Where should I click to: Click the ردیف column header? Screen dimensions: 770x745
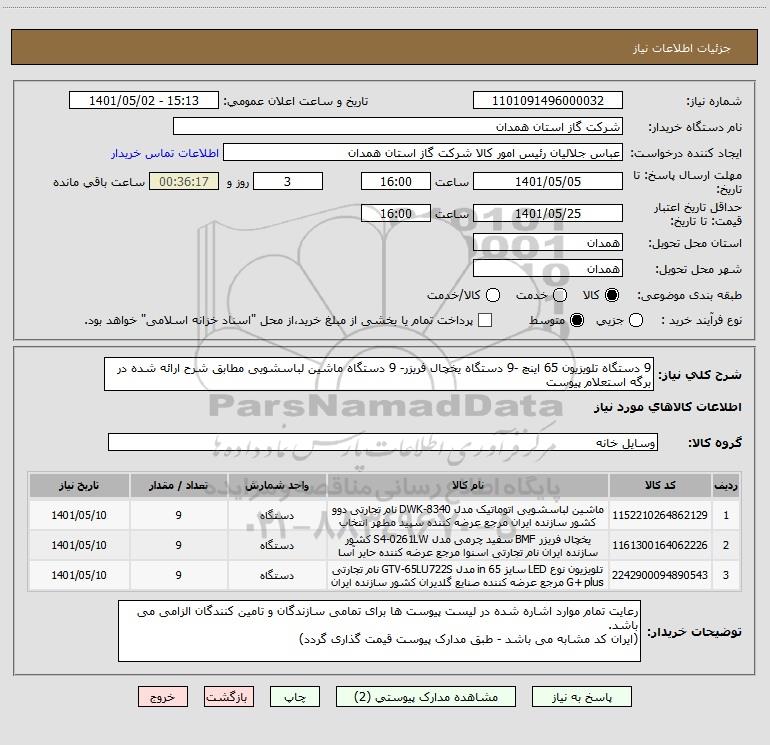[x=726, y=486]
